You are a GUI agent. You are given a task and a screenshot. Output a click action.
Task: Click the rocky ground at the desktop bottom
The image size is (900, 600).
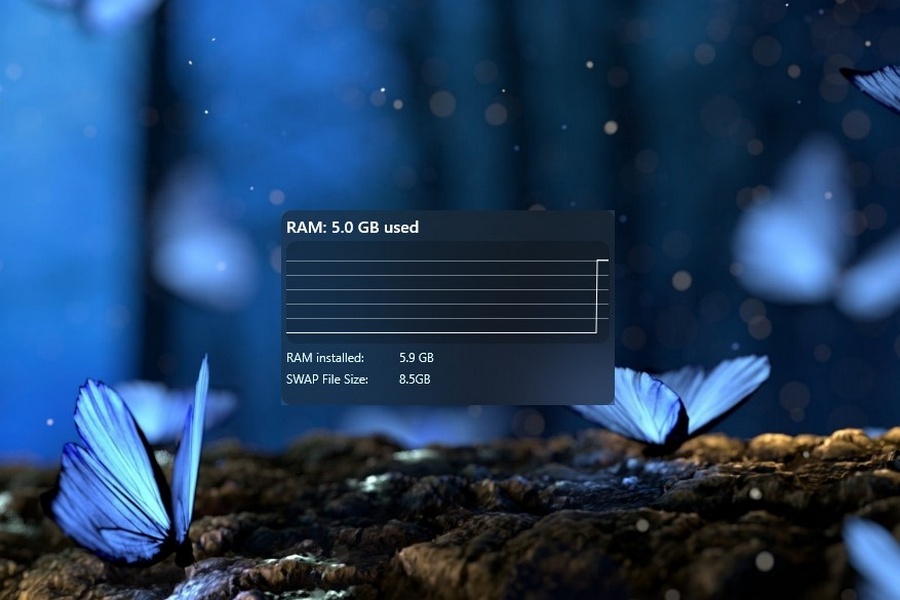450,520
